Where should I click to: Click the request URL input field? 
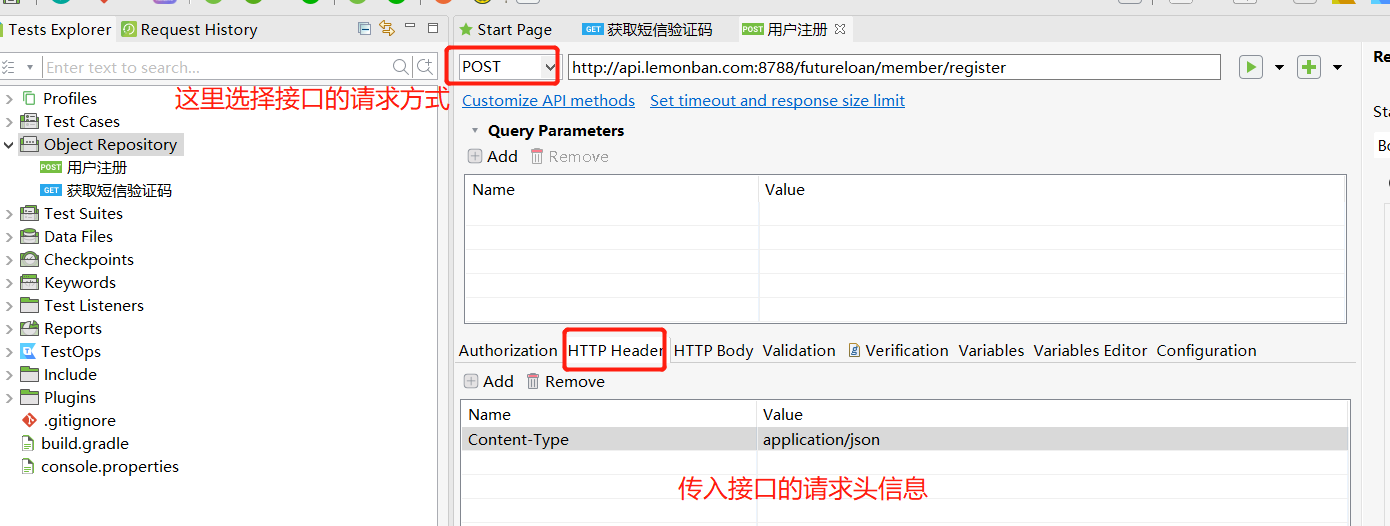(894, 67)
